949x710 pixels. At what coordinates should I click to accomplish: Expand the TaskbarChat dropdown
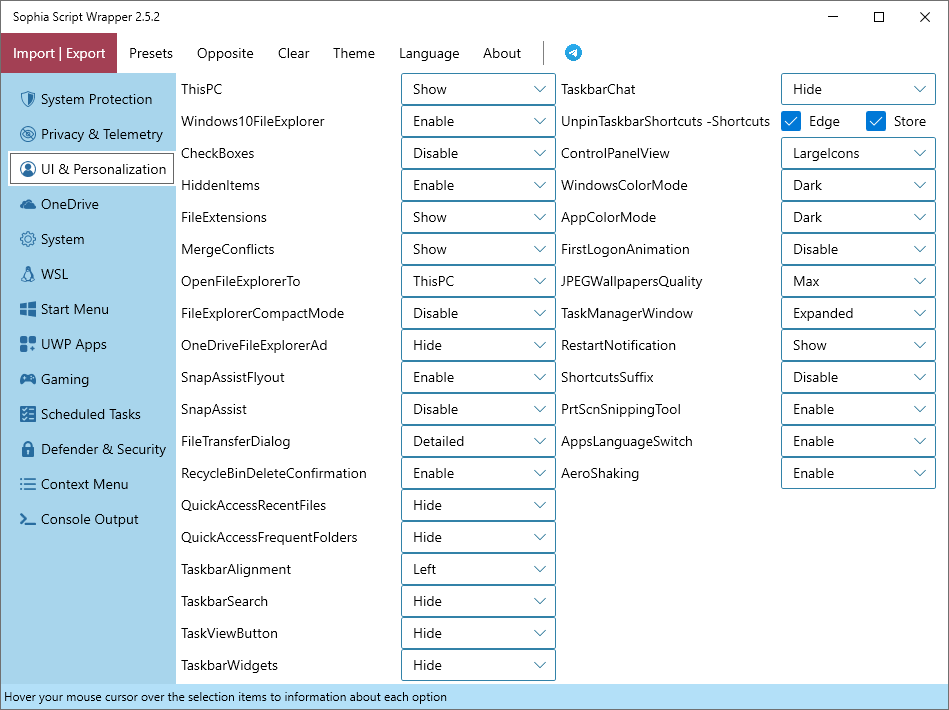coord(858,89)
